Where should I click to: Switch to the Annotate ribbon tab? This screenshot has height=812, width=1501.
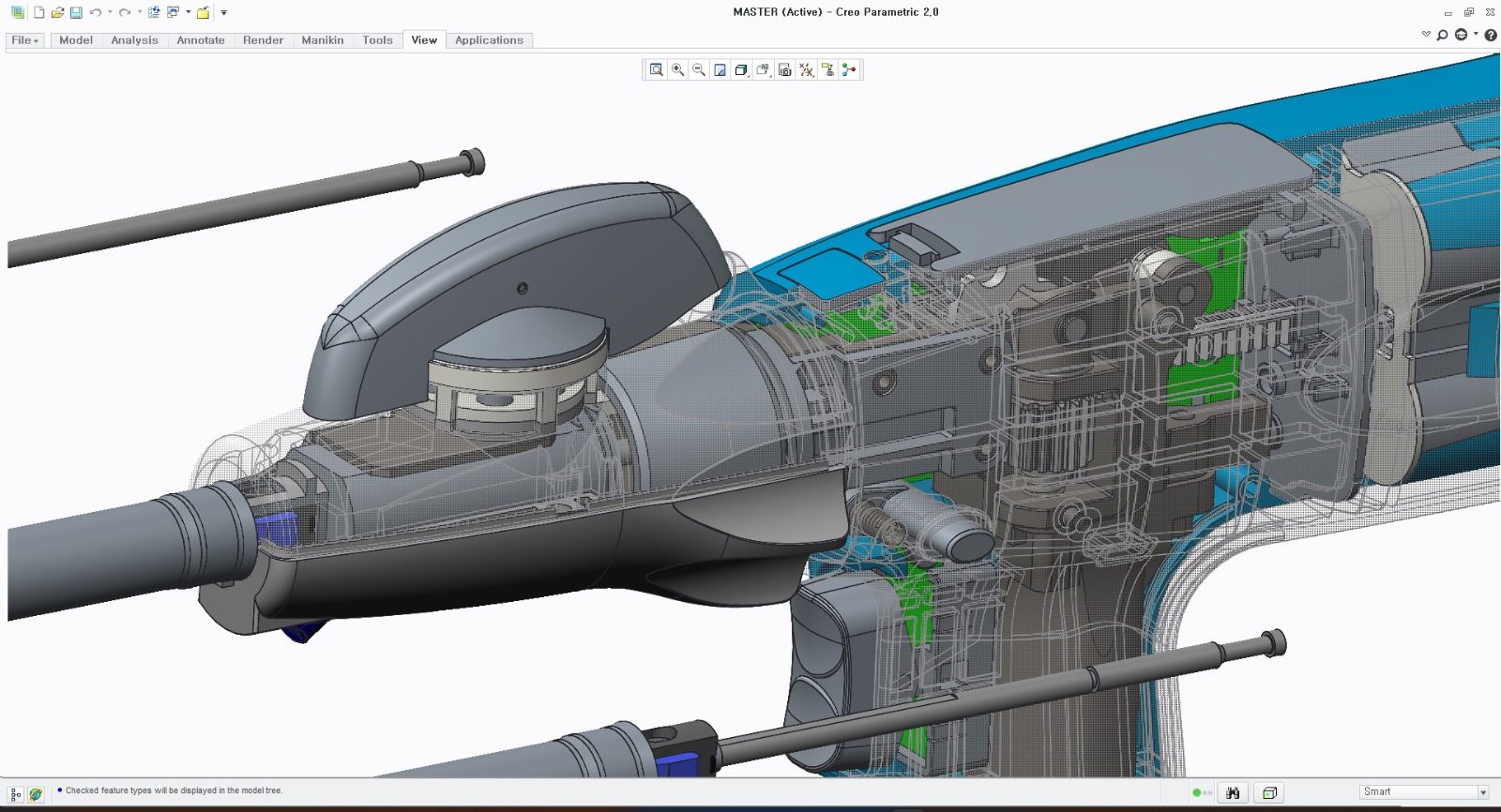pyautogui.click(x=201, y=40)
